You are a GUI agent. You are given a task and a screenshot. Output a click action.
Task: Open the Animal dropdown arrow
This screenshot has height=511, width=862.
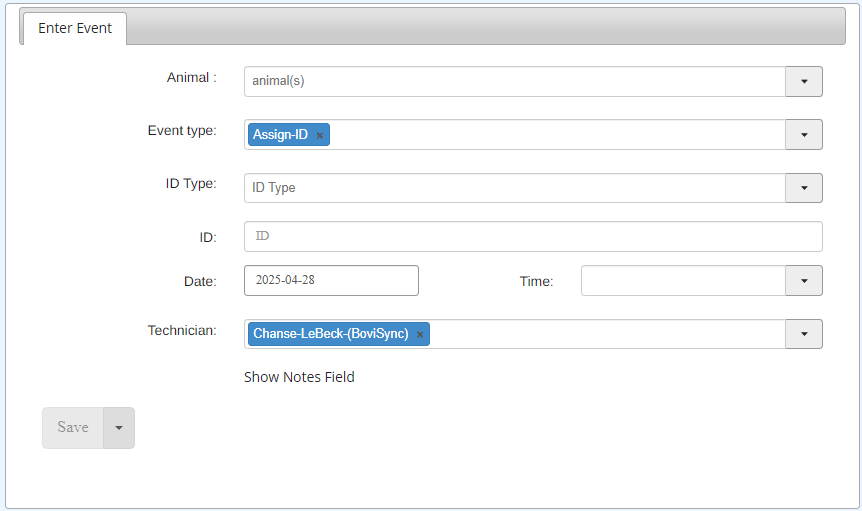(804, 81)
